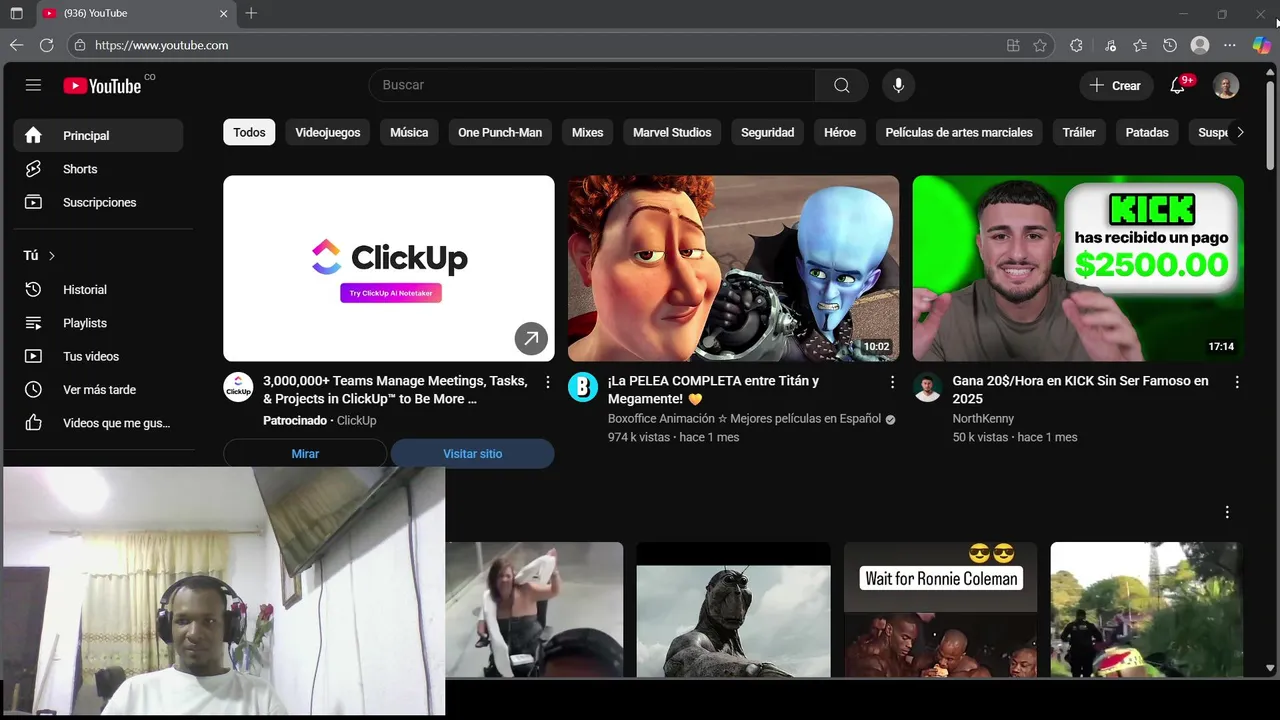Bookmark this page with star icon

[x=1040, y=45]
